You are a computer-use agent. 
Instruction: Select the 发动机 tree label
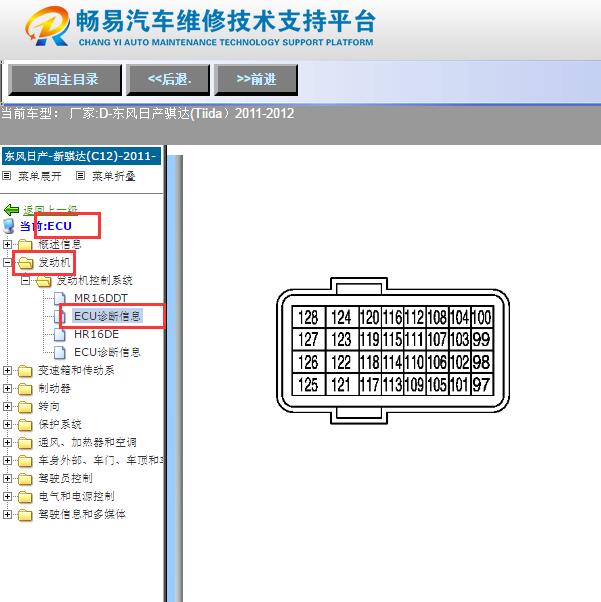(x=54, y=262)
